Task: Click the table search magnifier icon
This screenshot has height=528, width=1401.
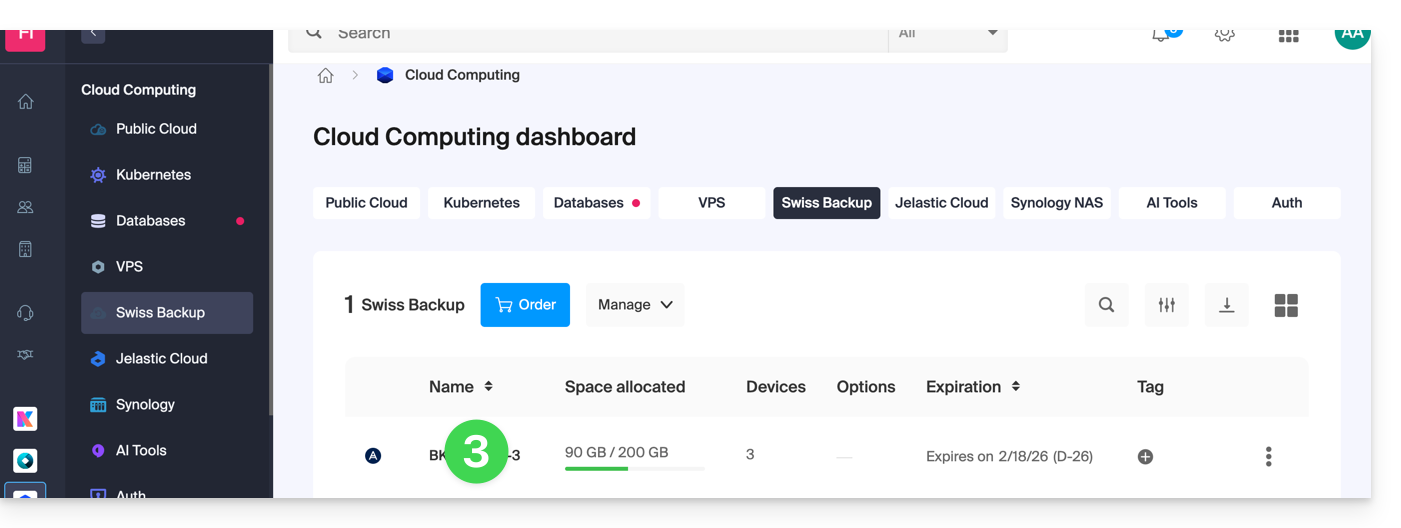Action: coord(1106,305)
